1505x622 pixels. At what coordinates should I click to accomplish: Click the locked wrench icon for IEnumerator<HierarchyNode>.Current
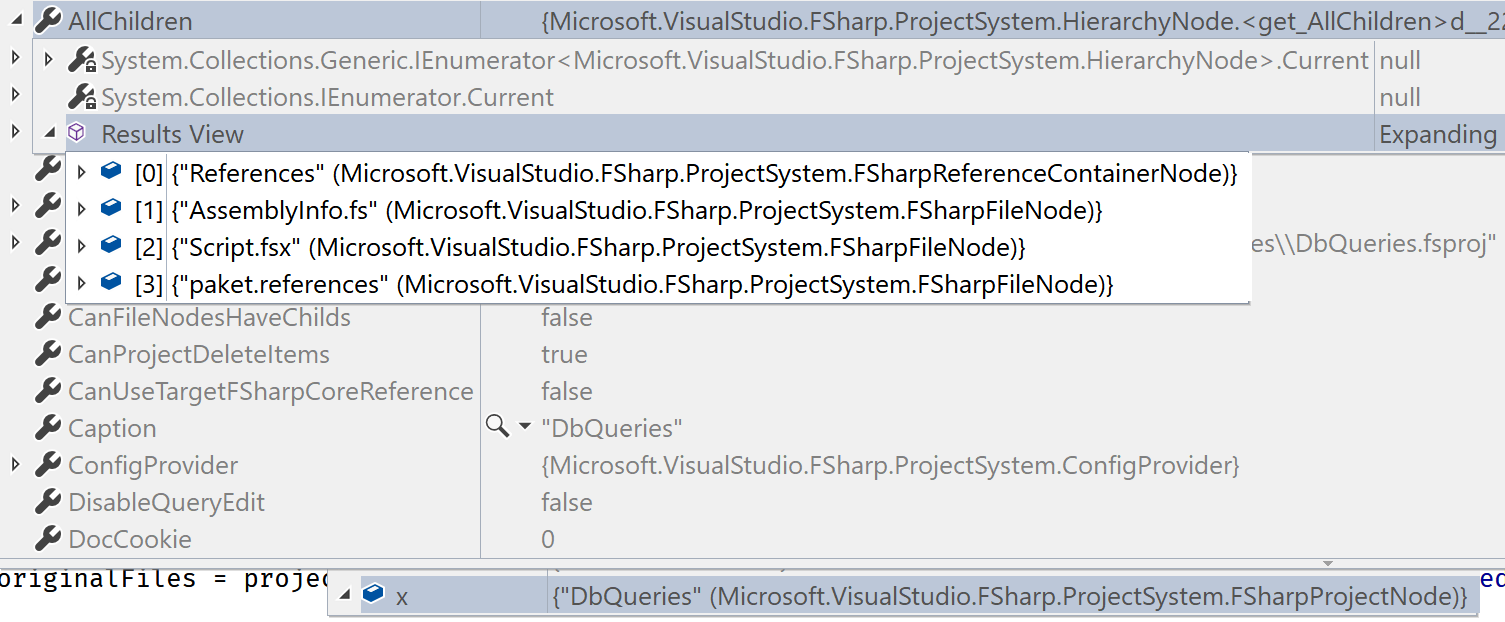(x=82, y=61)
